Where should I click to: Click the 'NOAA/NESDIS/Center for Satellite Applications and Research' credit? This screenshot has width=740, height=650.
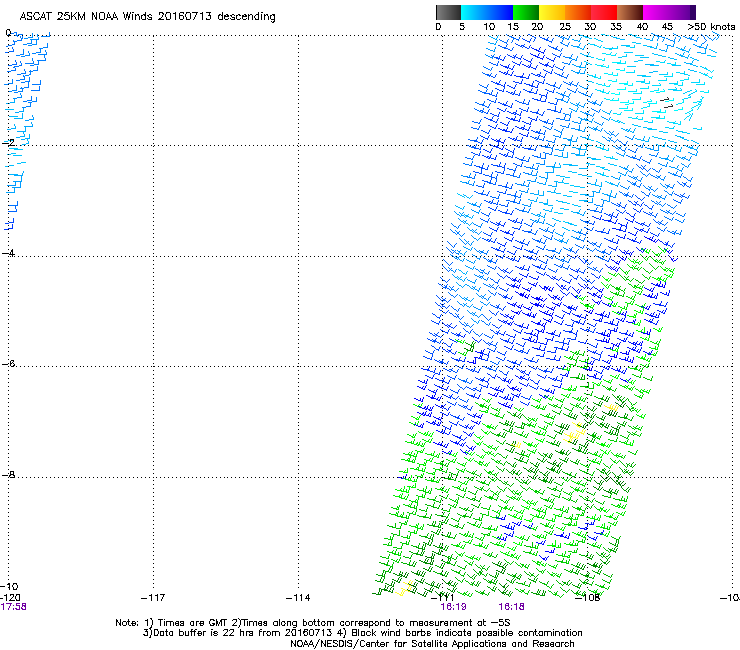click(x=432, y=644)
